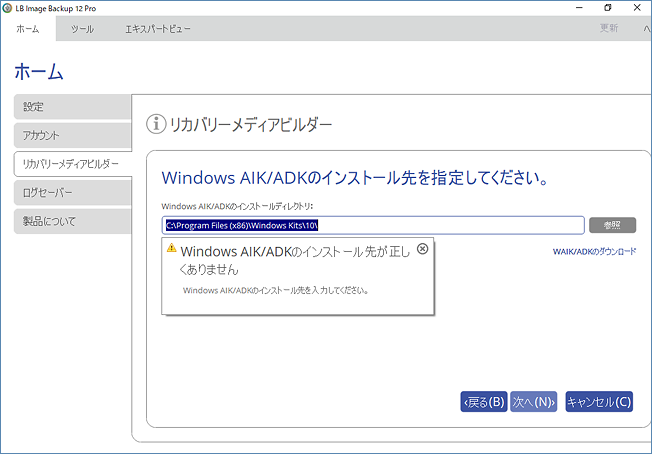Click the label Windows AIK/ADKのインストールディレクトリ:
Screen dimensions: 652x454
[237, 206]
